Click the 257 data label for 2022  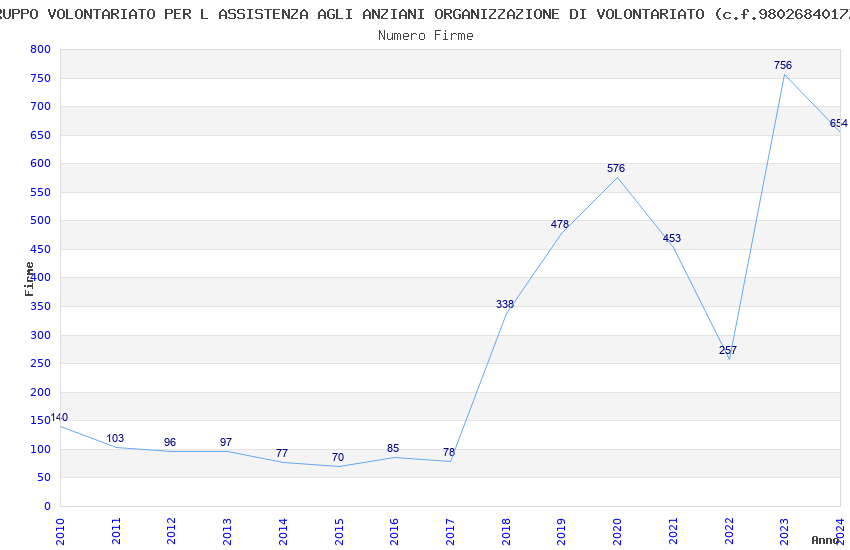pos(727,351)
